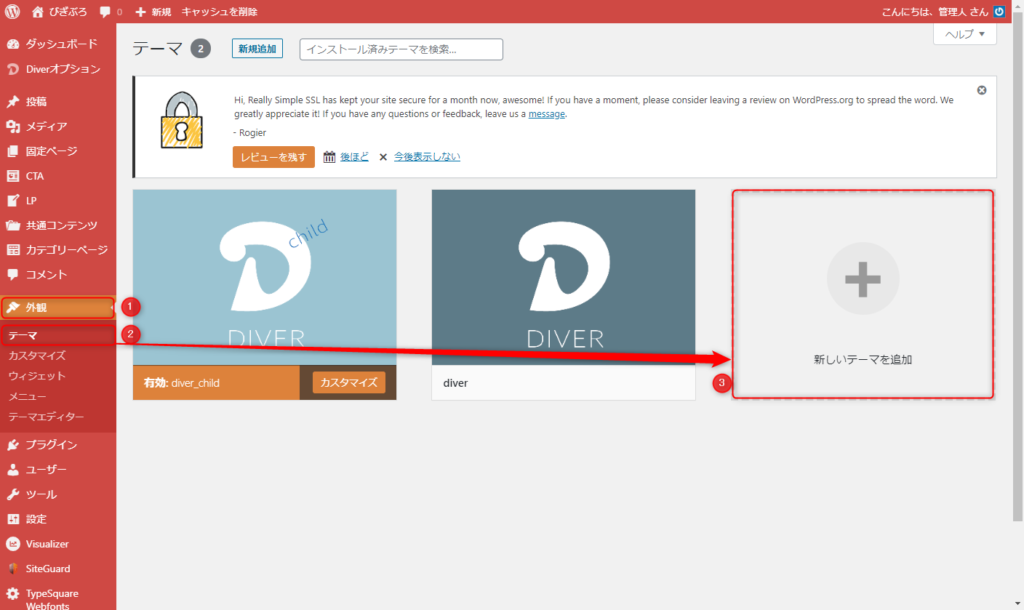The height and width of the screenshot is (610, 1024).
Task: Click the プラグイン plug icon
Action: point(13,445)
